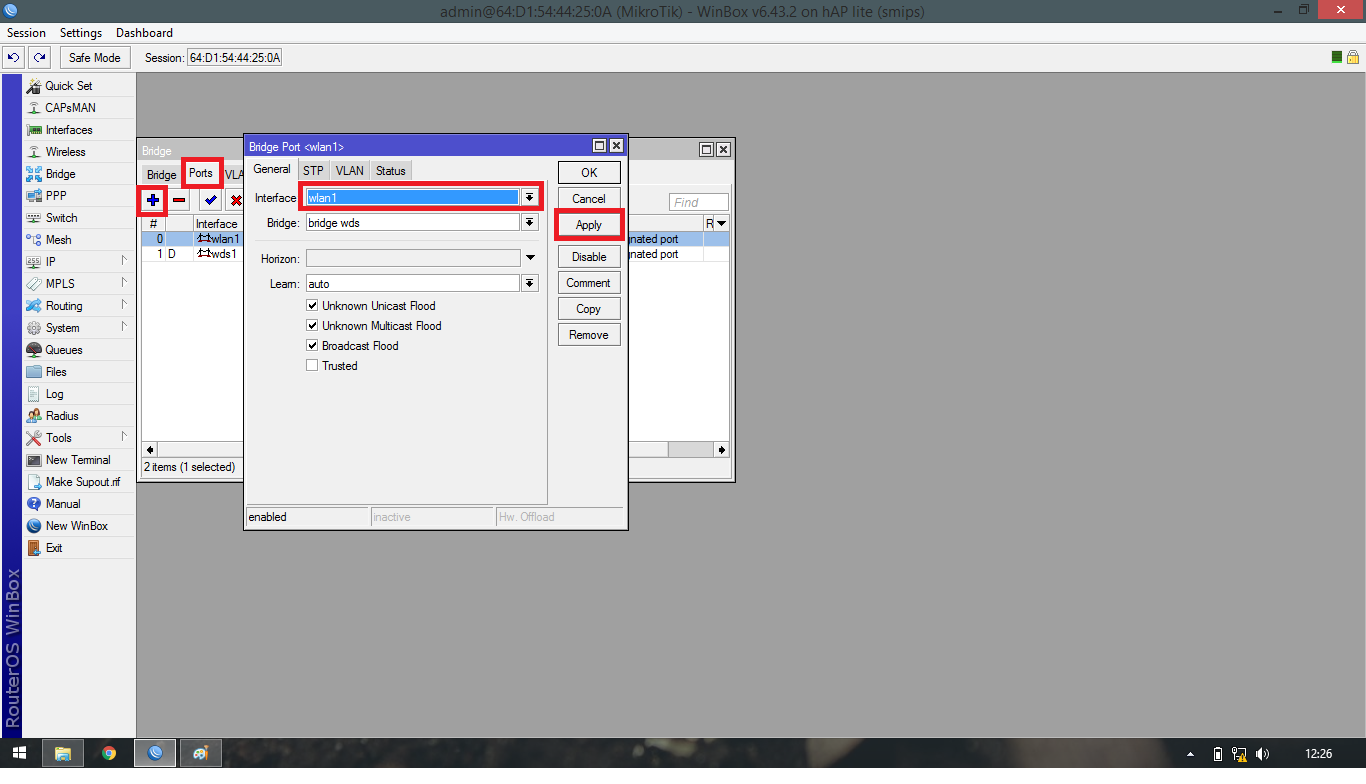Uncheck Broadcast Flood
The image size is (1366, 784).
tap(313, 346)
